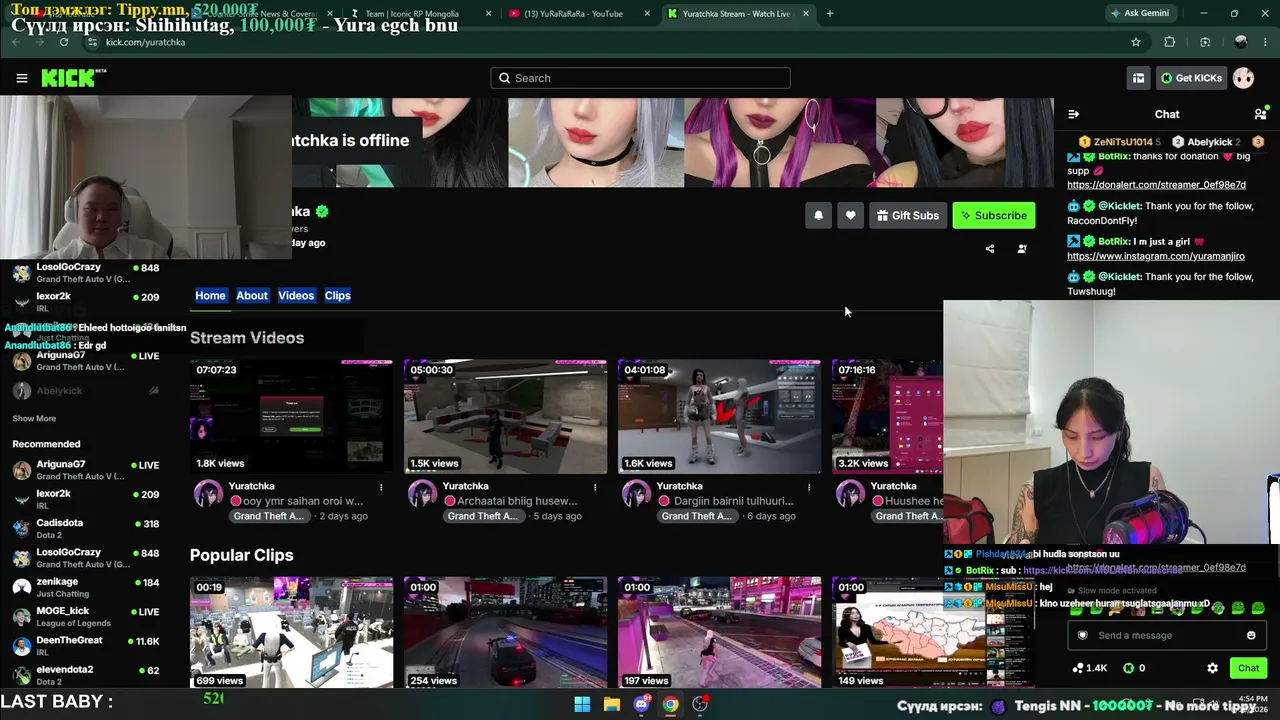Open the 197 views popular clip
The image size is (1280, 720).
pos(719,633)
